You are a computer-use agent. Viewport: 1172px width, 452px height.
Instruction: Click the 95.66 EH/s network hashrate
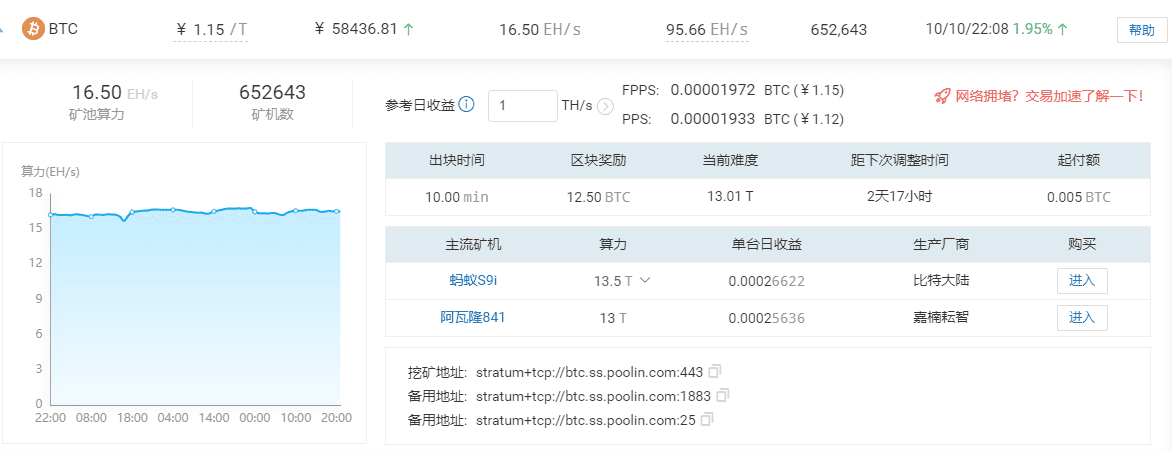pos(707,30)
